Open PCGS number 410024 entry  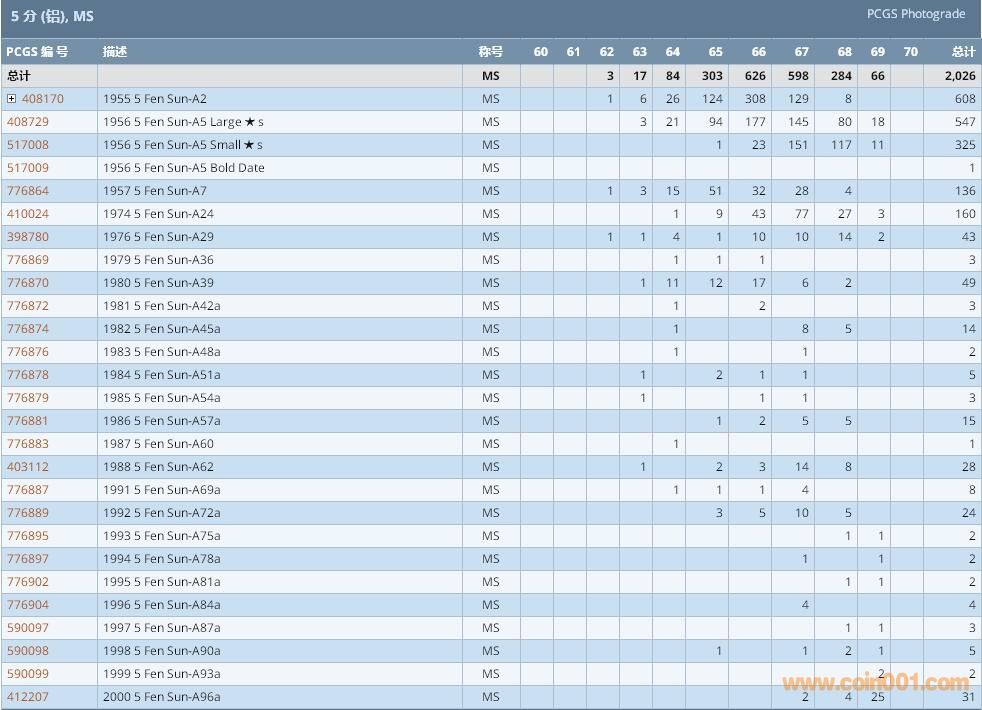[27, 214]
